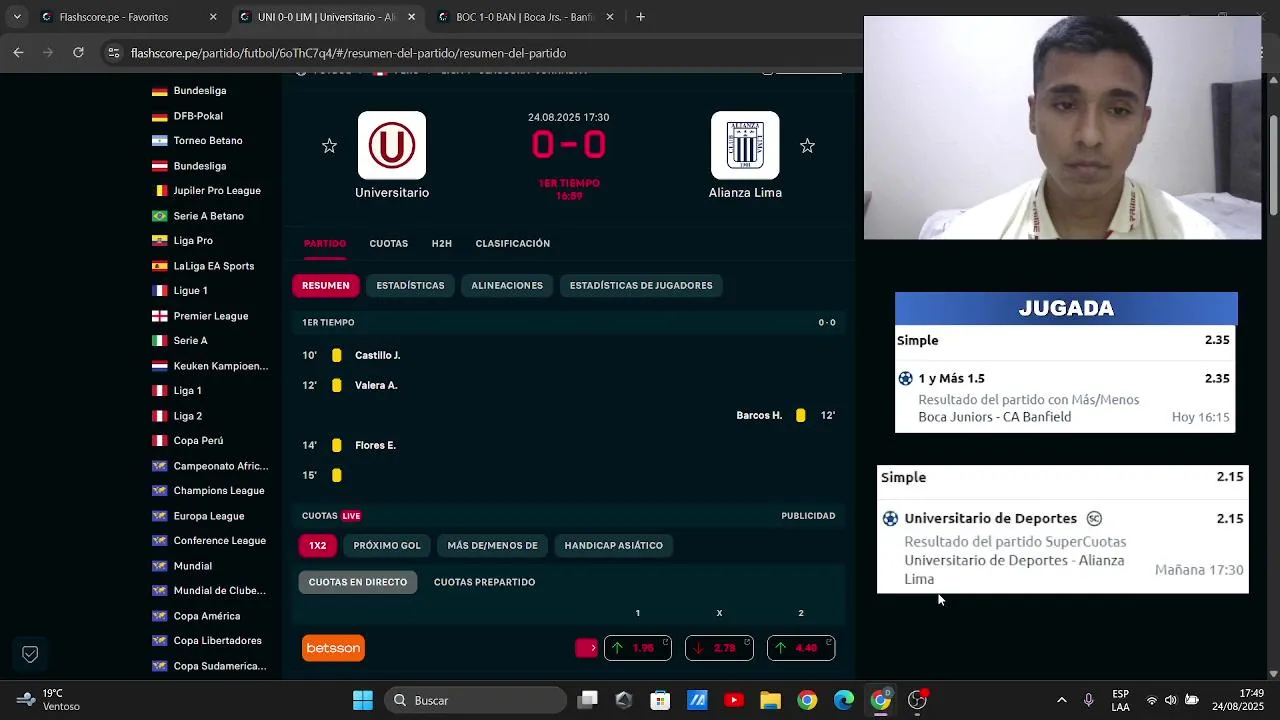This screenshot has width=1280, height=720.
Task: Click home win odds 1.95
Action: click(638, 648)
